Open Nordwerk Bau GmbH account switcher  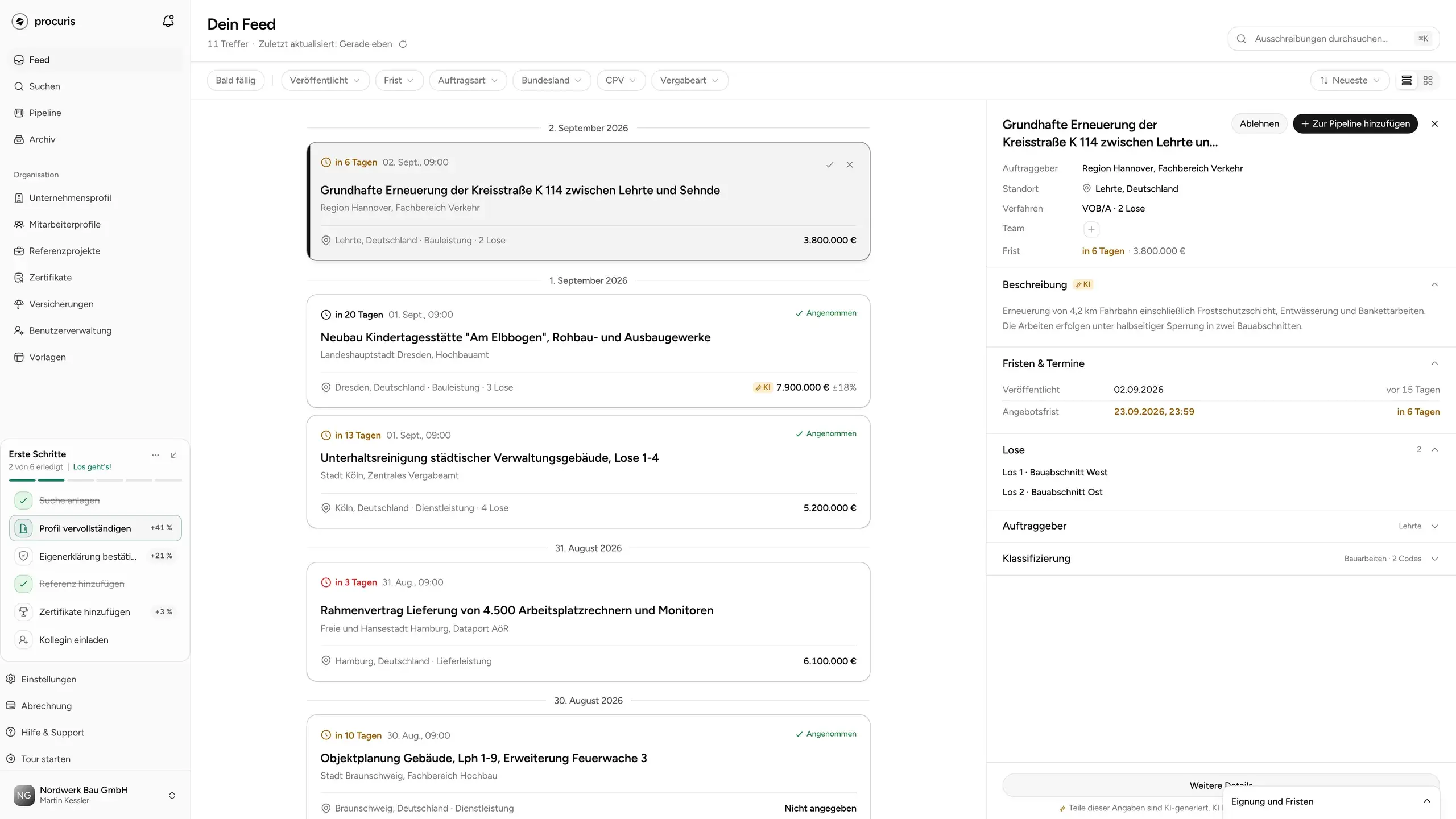point(94,795)
